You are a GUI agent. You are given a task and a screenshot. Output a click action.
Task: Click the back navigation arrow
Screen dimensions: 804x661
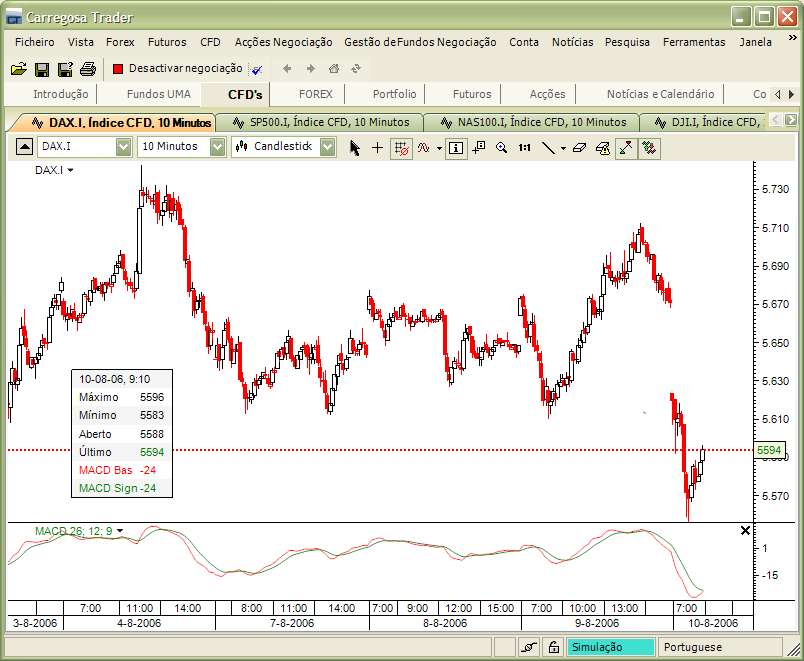tap(286, 68)
